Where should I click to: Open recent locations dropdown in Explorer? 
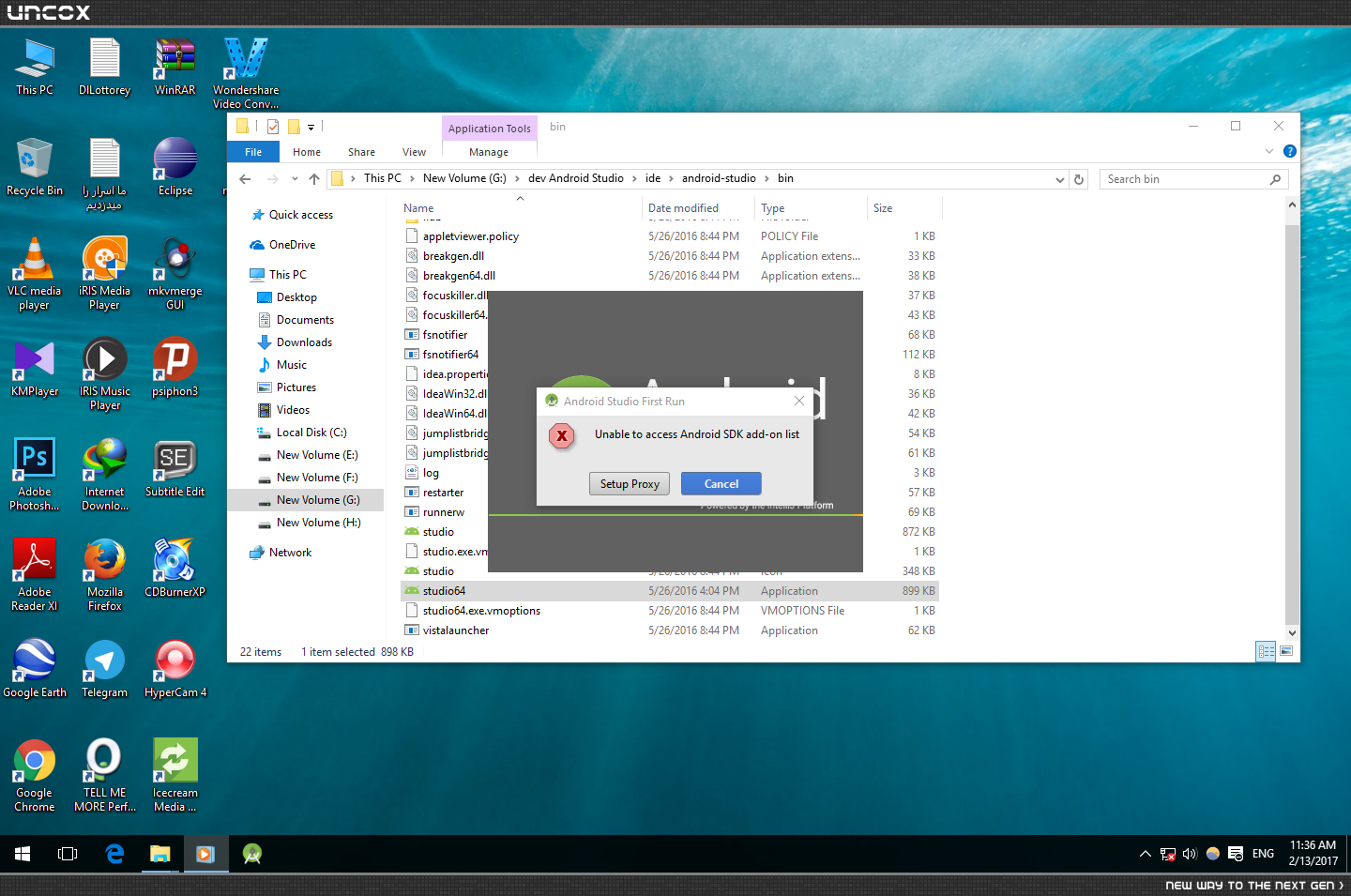coord(295,179)
